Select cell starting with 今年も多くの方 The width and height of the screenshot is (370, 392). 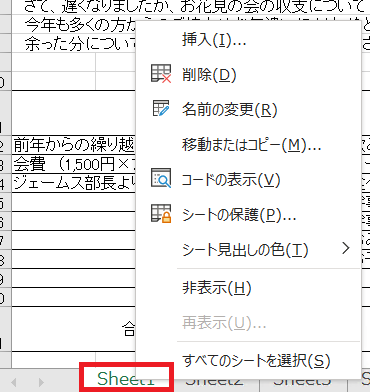(80, 24)
